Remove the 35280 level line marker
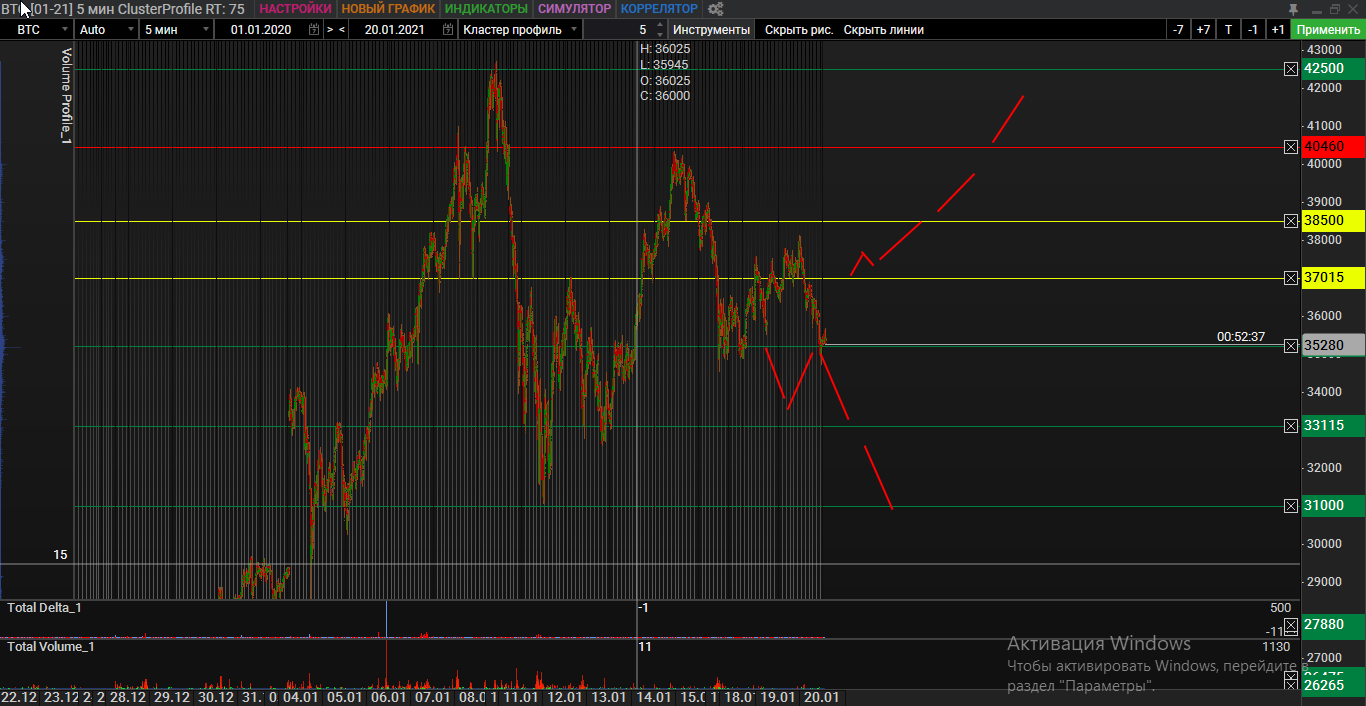 (1291, 346)
